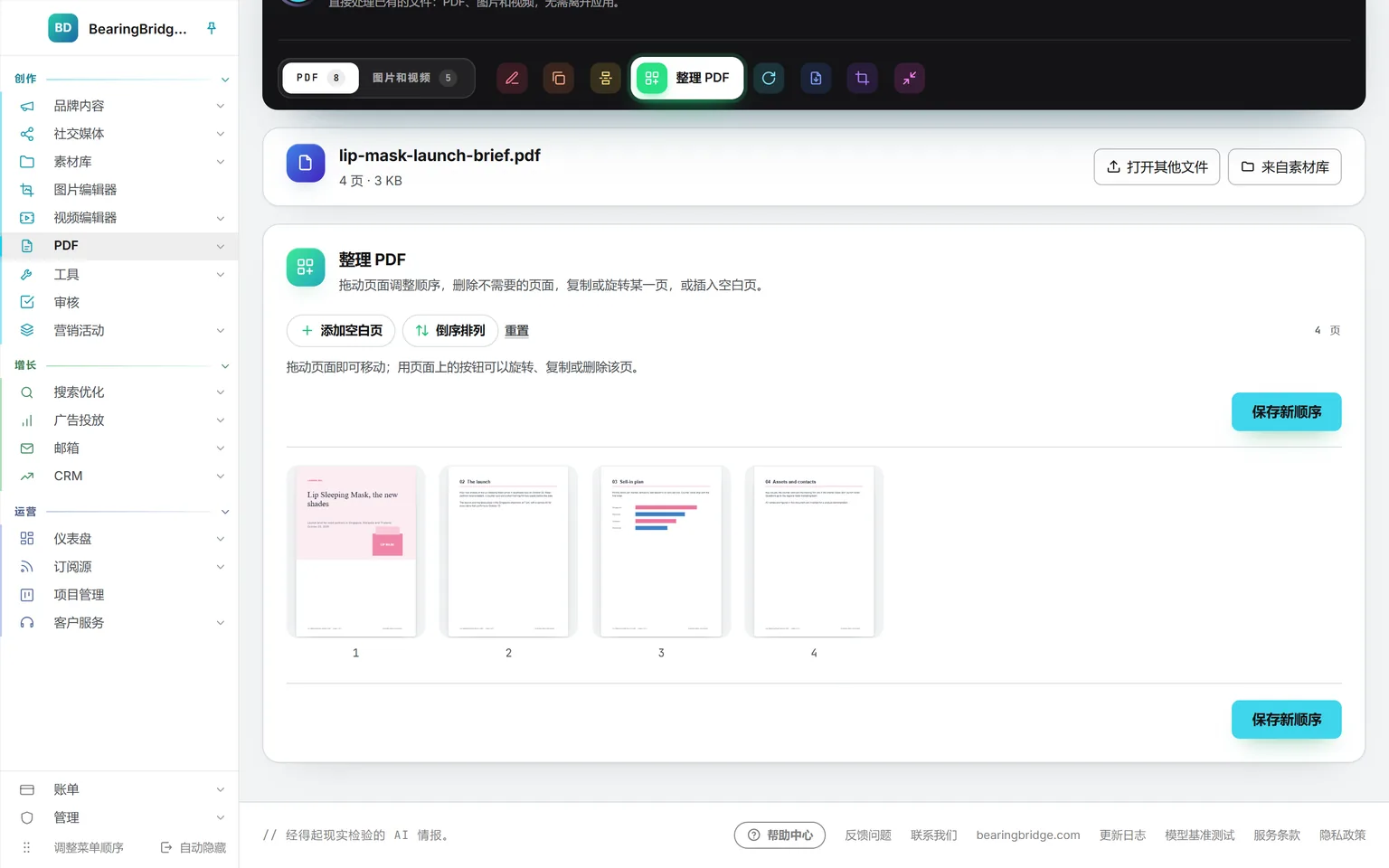Screen dimensions: 1389x868
Task: Click the headset icon for 客户服务
Action: pyautogui.click(x=27, y=623)
